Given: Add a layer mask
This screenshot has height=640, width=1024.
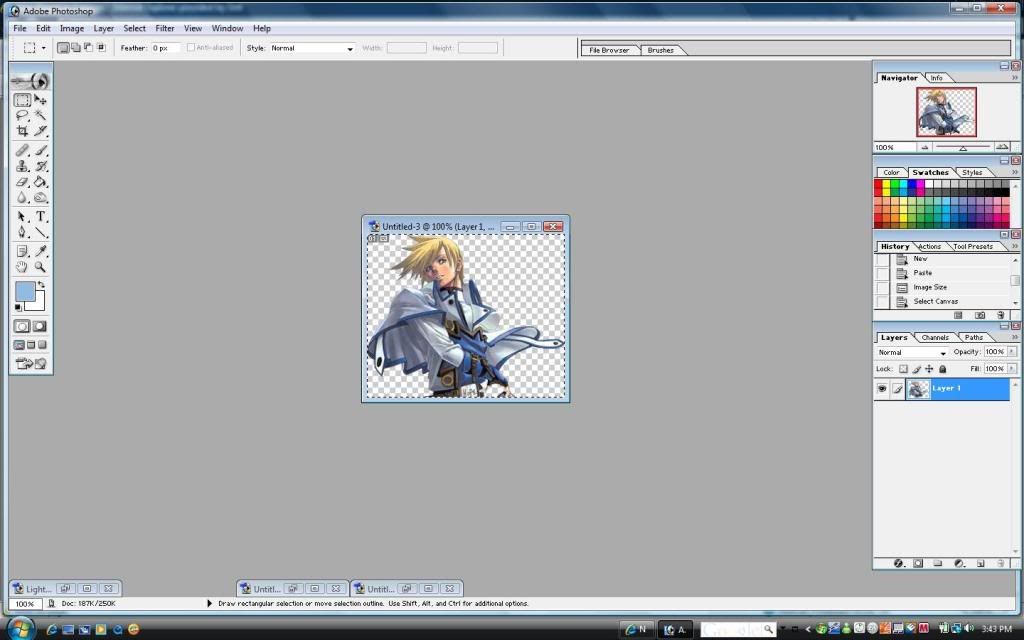Looking at the screenshot, I should pos(918,563).
